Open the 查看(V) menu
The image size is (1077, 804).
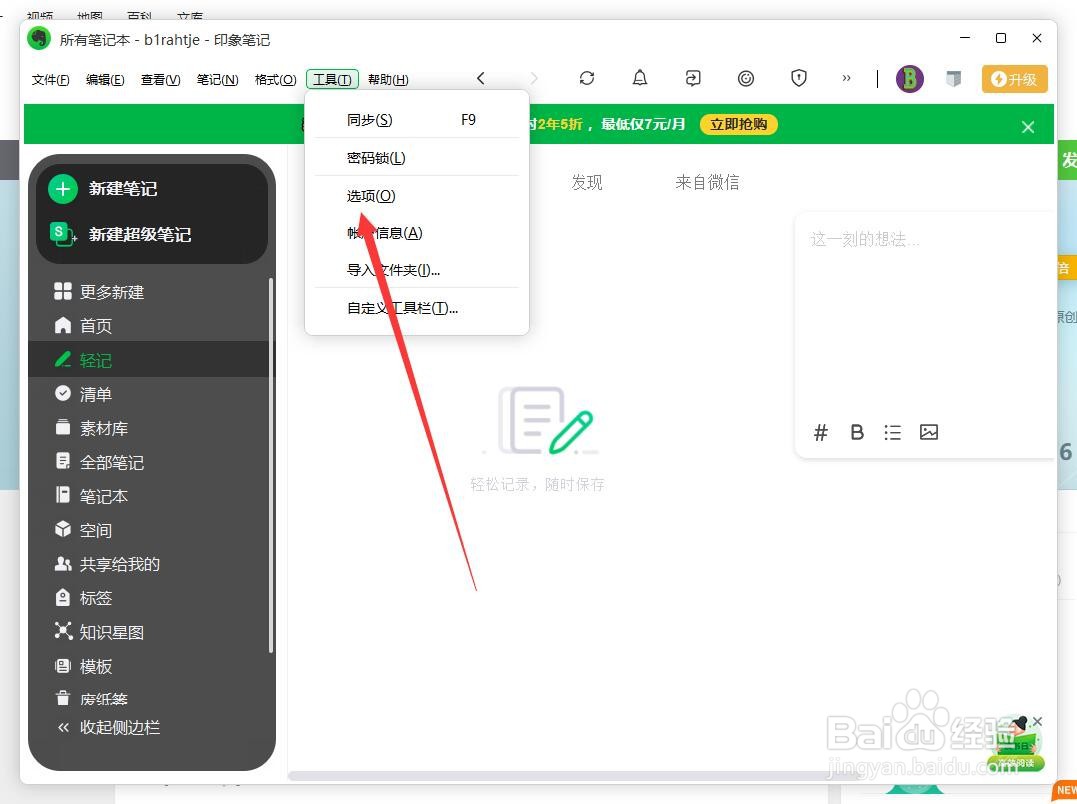tap(160, 80)
